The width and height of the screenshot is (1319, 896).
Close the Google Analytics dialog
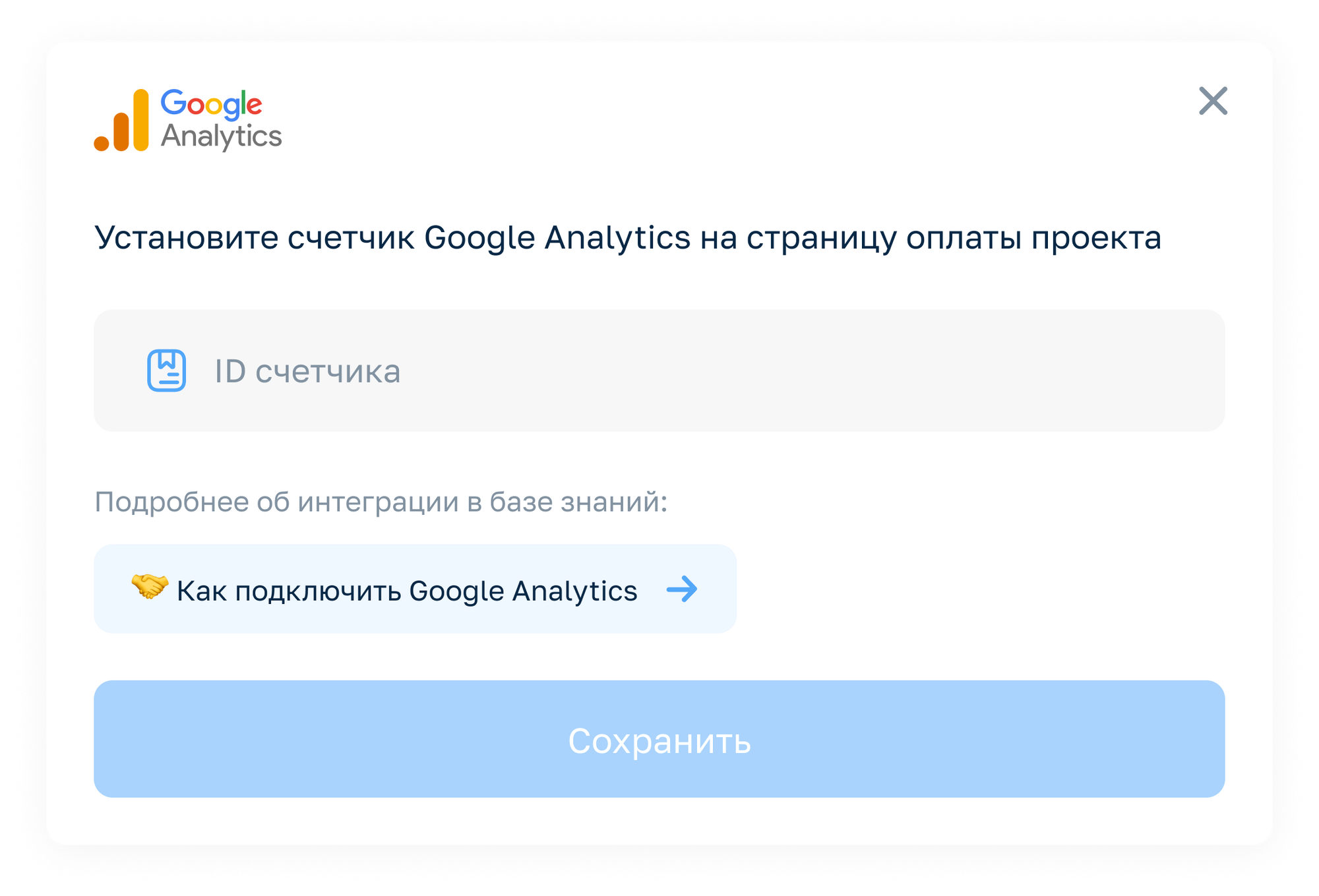1213,101
